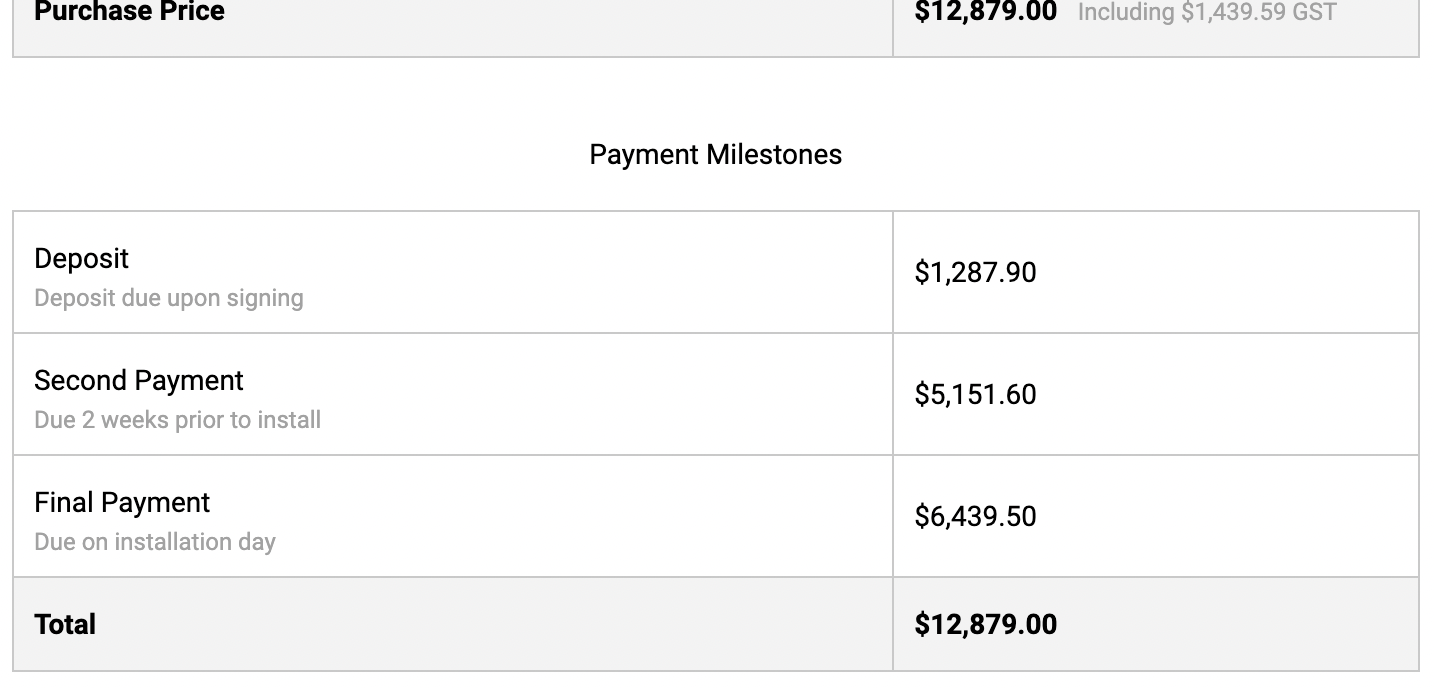Click the $1,287.90 deposit amount
Viewport: 1434px width, 688px height.
(975, 272)
